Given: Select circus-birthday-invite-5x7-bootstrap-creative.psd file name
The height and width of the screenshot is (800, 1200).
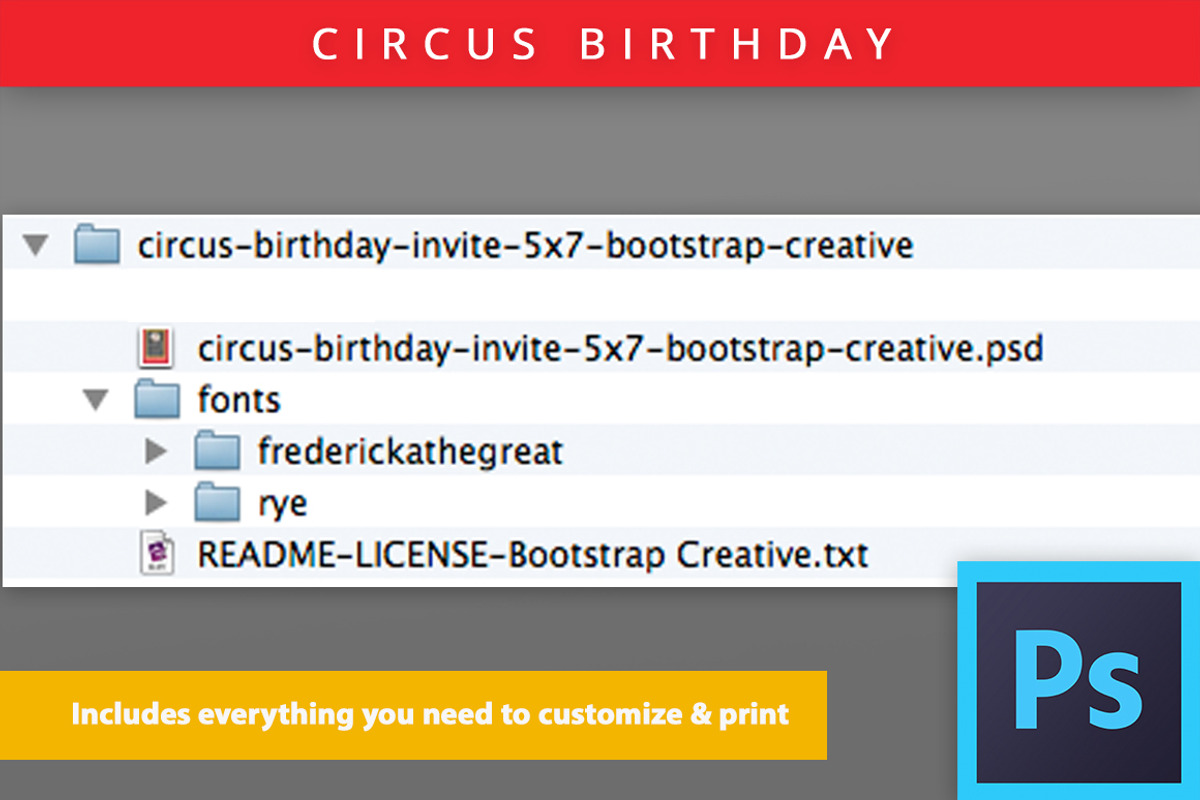Looking at the screenshot, I should coord(620,349).
